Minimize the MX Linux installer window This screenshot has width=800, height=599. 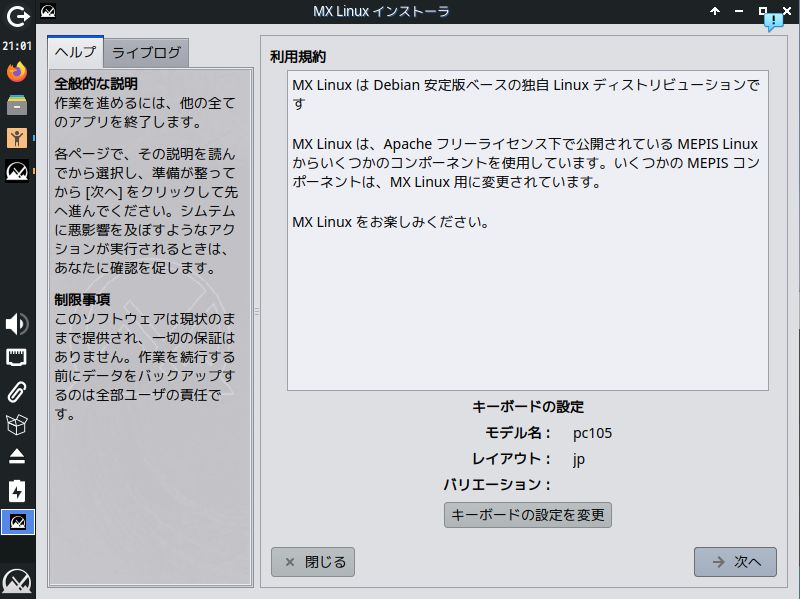[739, 11]
